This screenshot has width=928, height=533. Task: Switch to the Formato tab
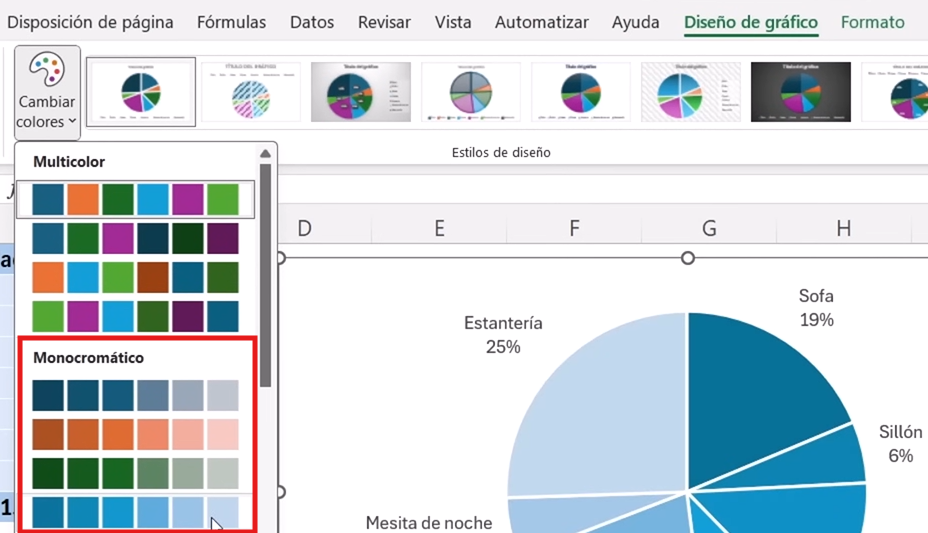[872, 22]
